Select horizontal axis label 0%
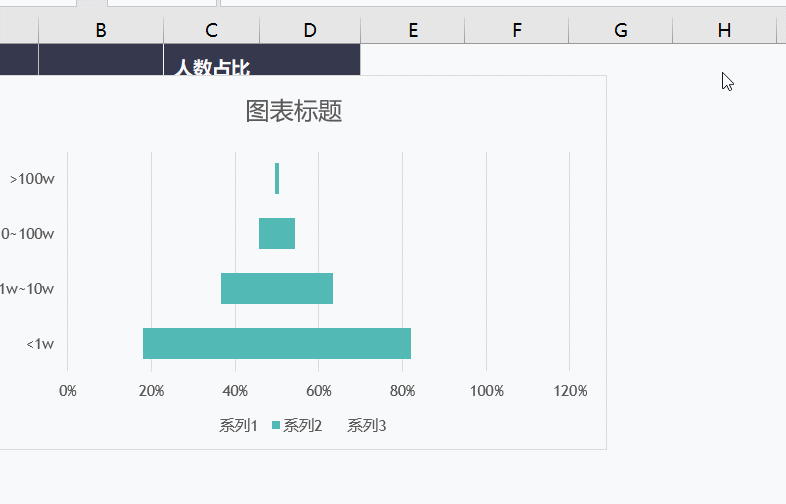Viewport: 786px width, 504px height. coord(68,391)
